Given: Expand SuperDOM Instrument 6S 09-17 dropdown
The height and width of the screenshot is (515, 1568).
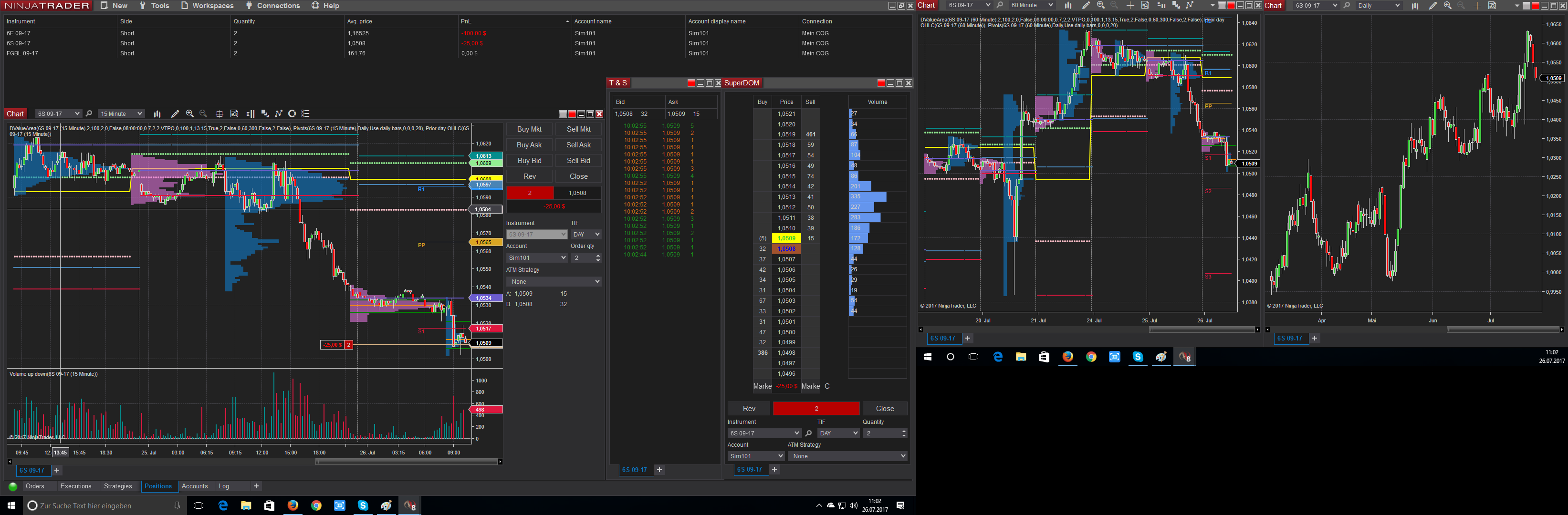Looking at the screenshot, I should click(x=764, y=433).
